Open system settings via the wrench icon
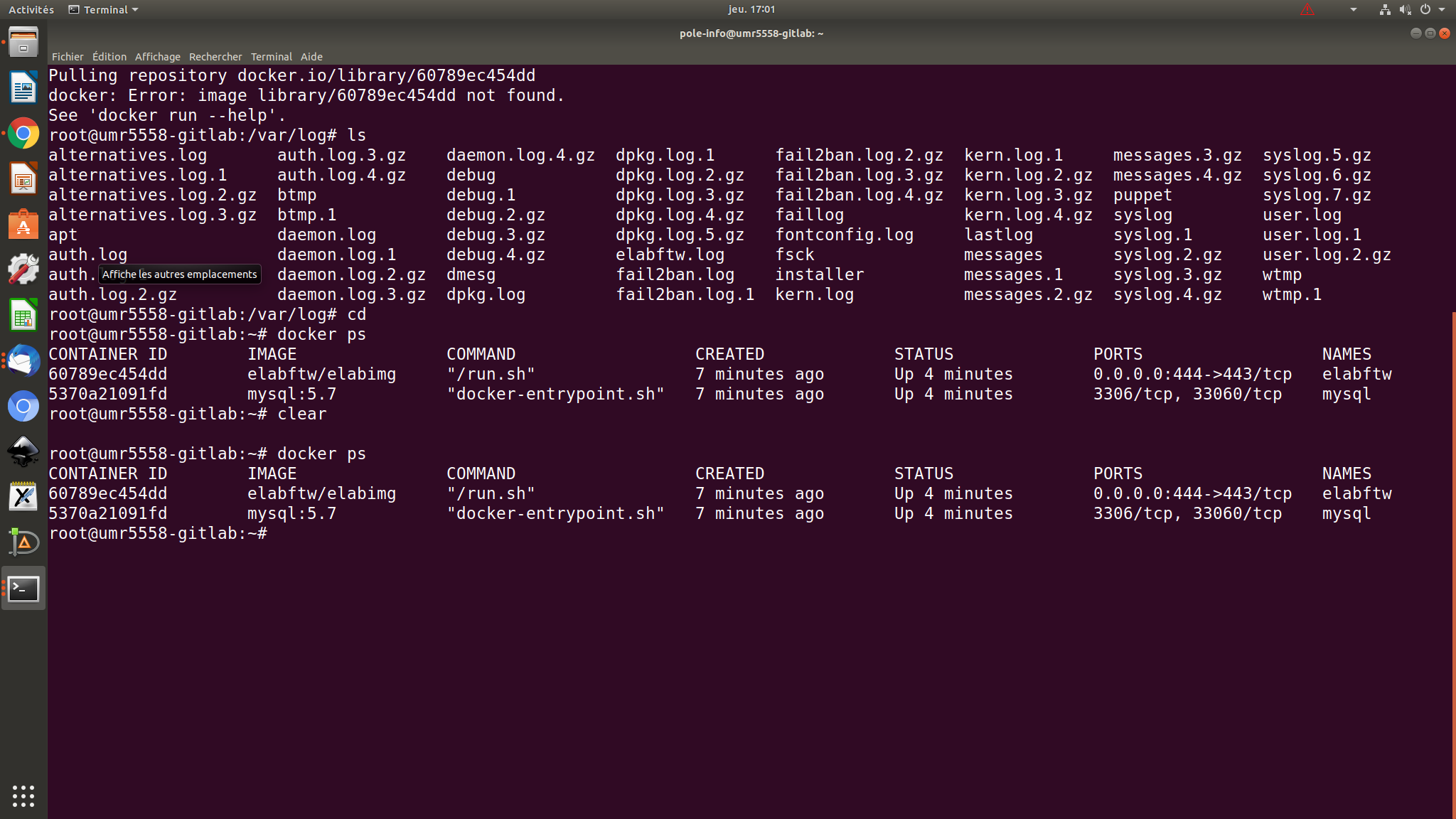 [x=23, y=269]
